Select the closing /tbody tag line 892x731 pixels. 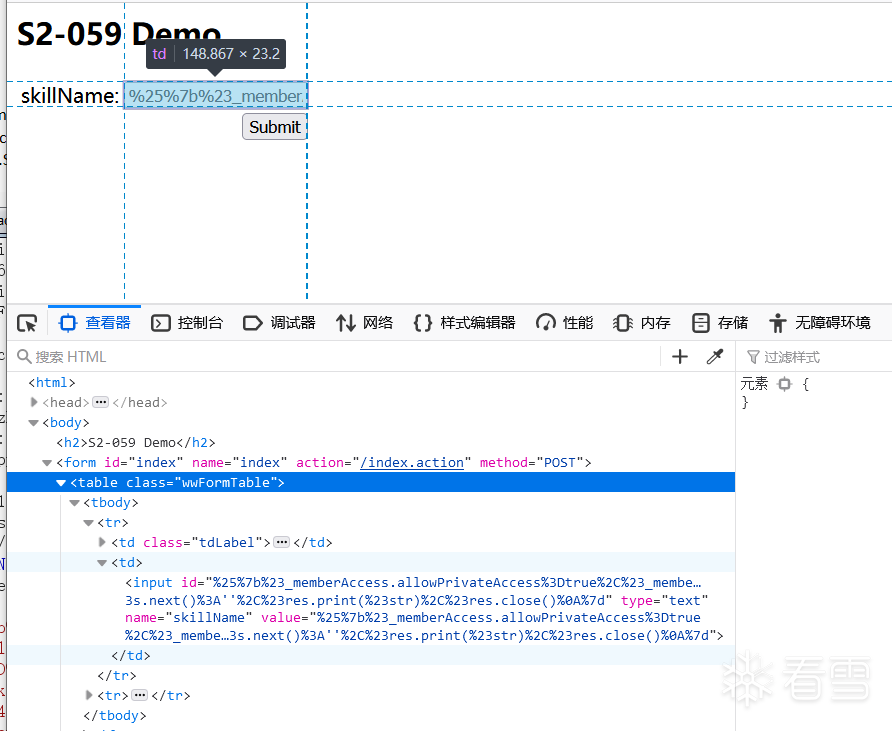click(x=114, y=715)
